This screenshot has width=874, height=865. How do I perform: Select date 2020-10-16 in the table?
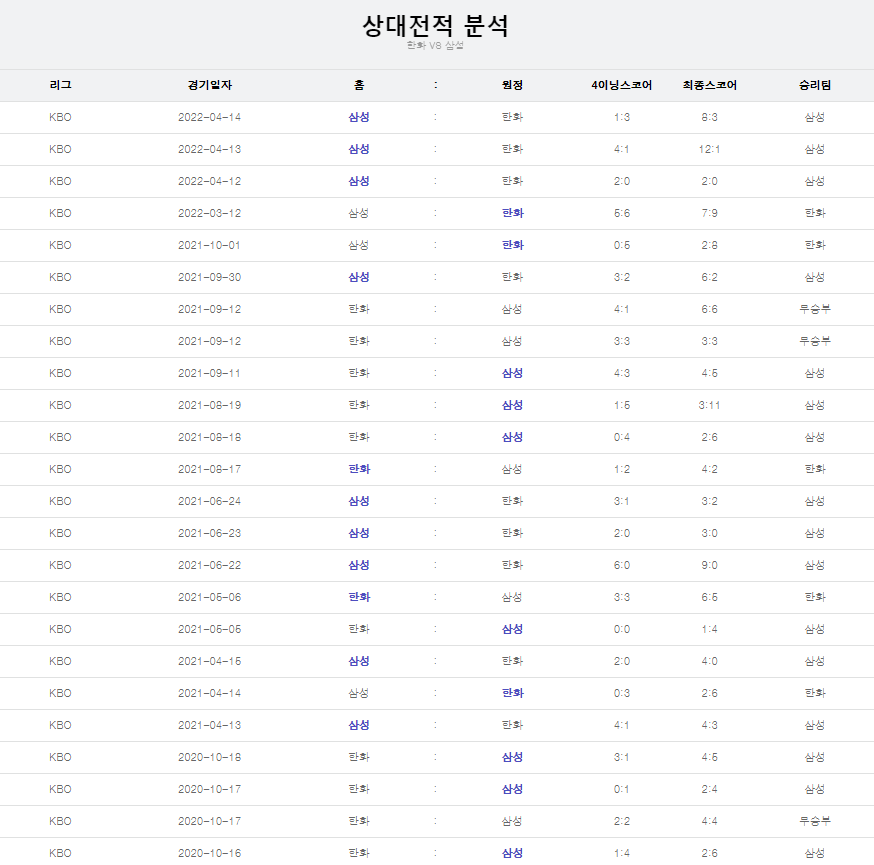click(210, 853)
